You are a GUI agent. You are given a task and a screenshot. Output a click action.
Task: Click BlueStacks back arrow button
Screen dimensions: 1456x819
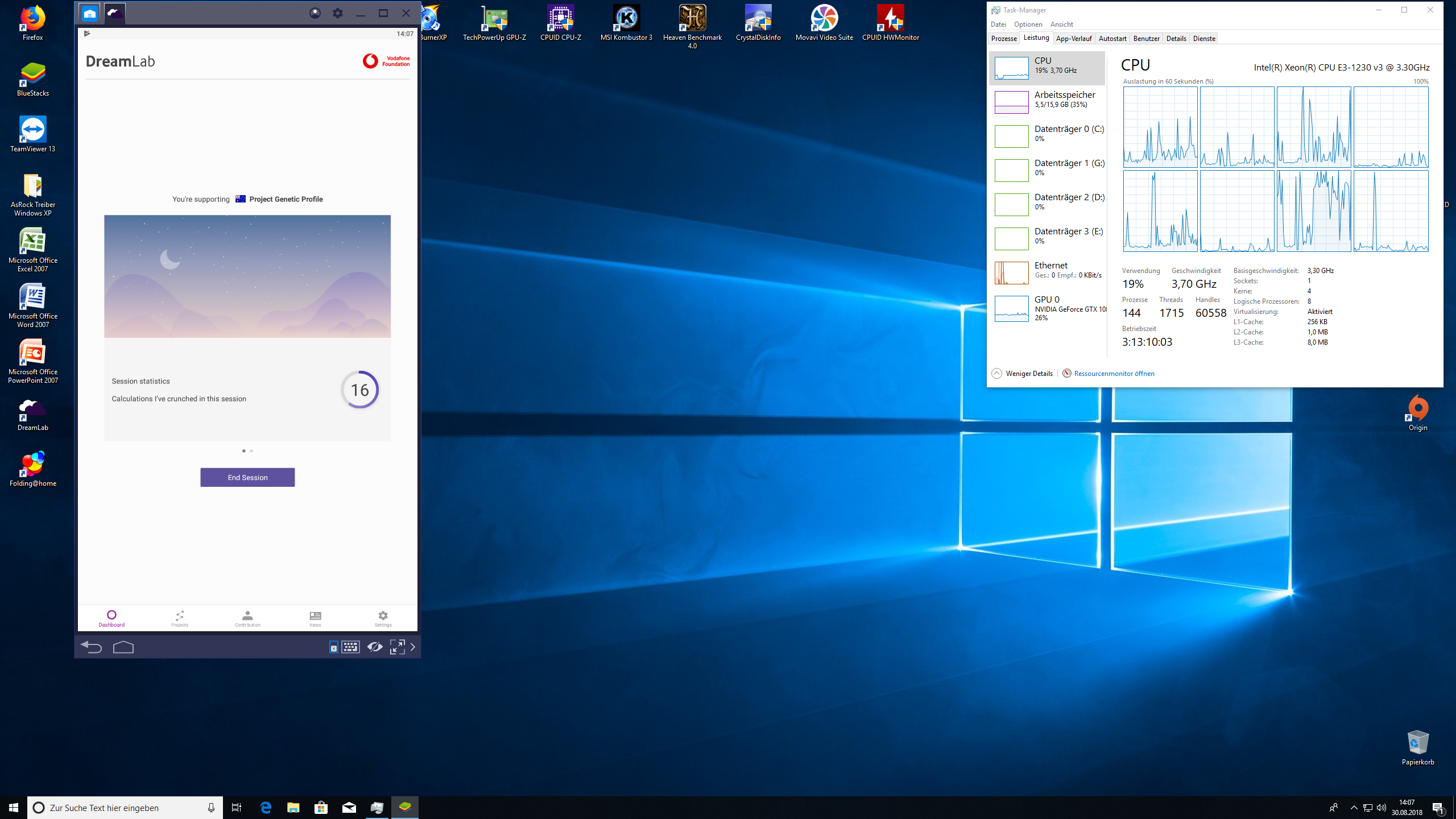pos(91,647)
